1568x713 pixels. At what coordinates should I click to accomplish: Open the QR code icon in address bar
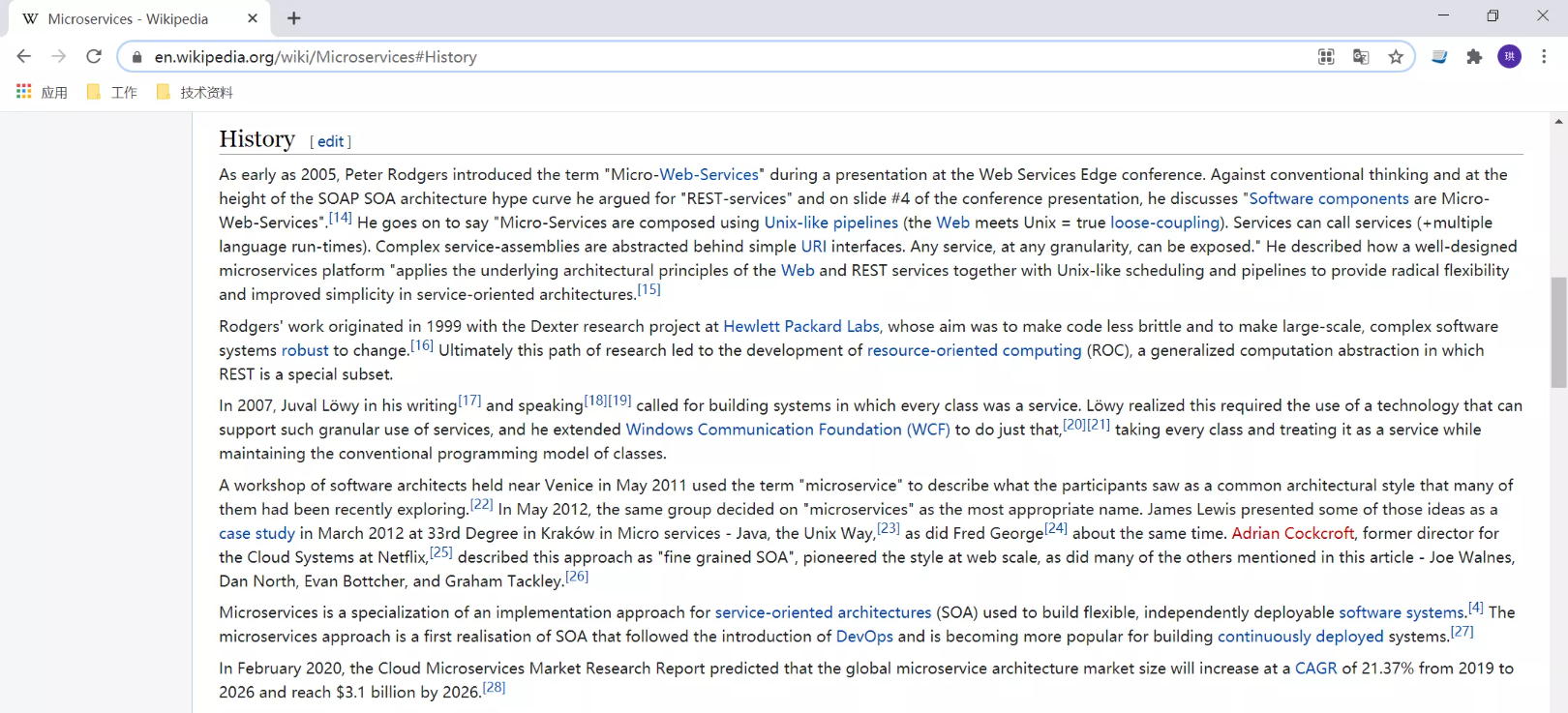click(1326, 57)
